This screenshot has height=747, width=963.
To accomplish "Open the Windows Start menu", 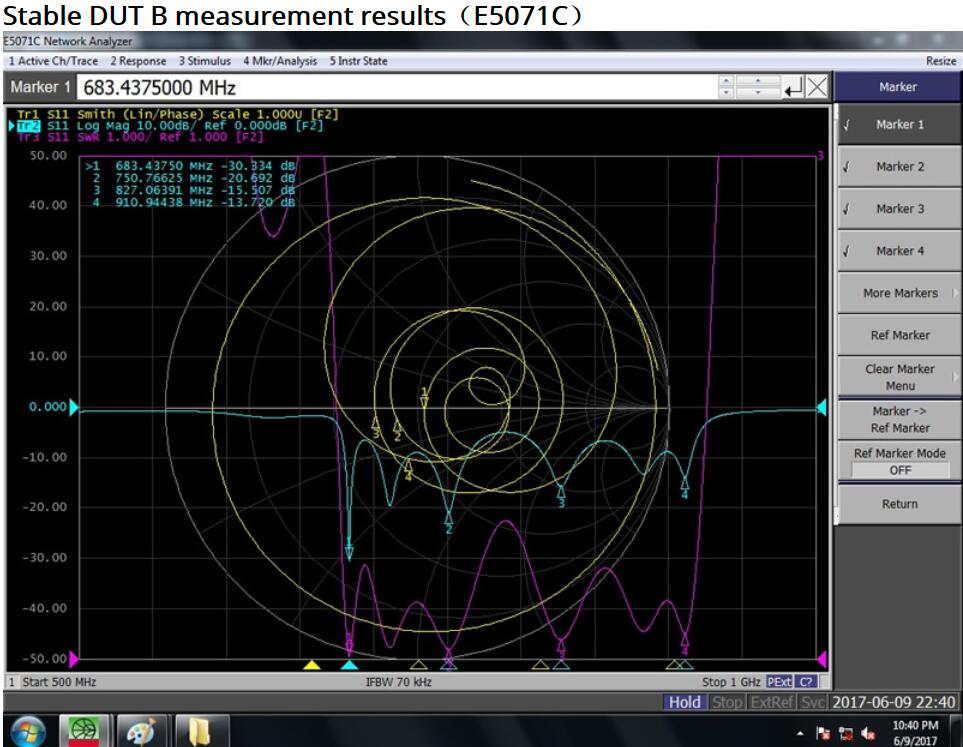I will (27, 731).
